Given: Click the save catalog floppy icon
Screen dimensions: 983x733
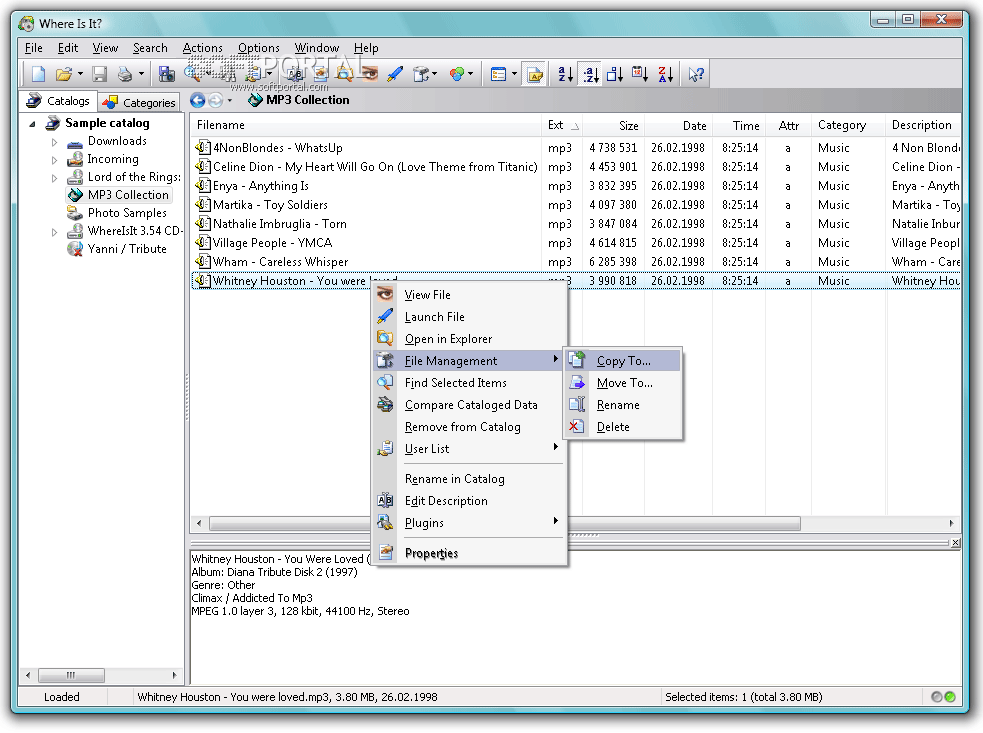Looking at the screenshot, I should (99, 74).
